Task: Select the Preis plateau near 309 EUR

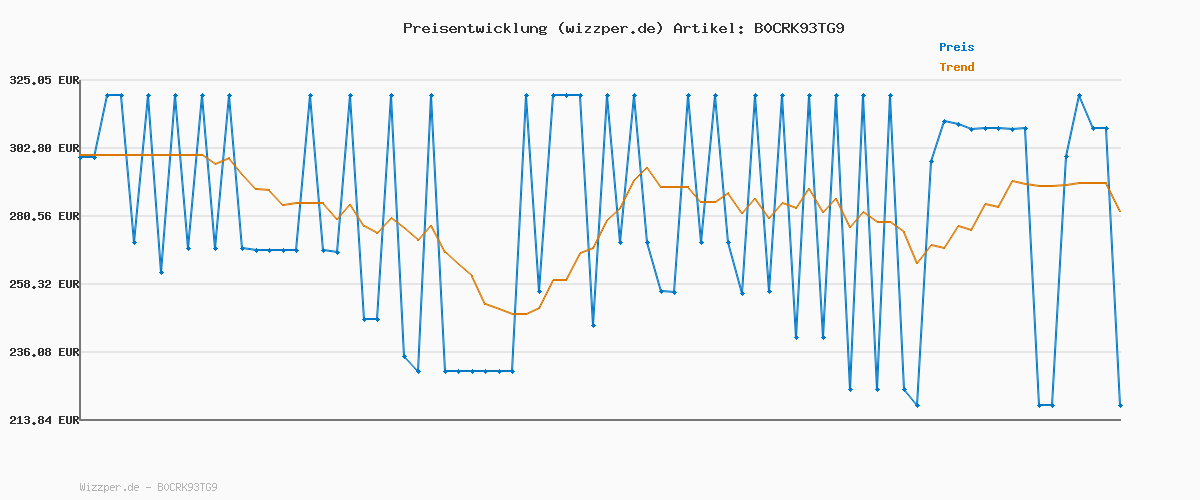Action: [x=985, y=128]
